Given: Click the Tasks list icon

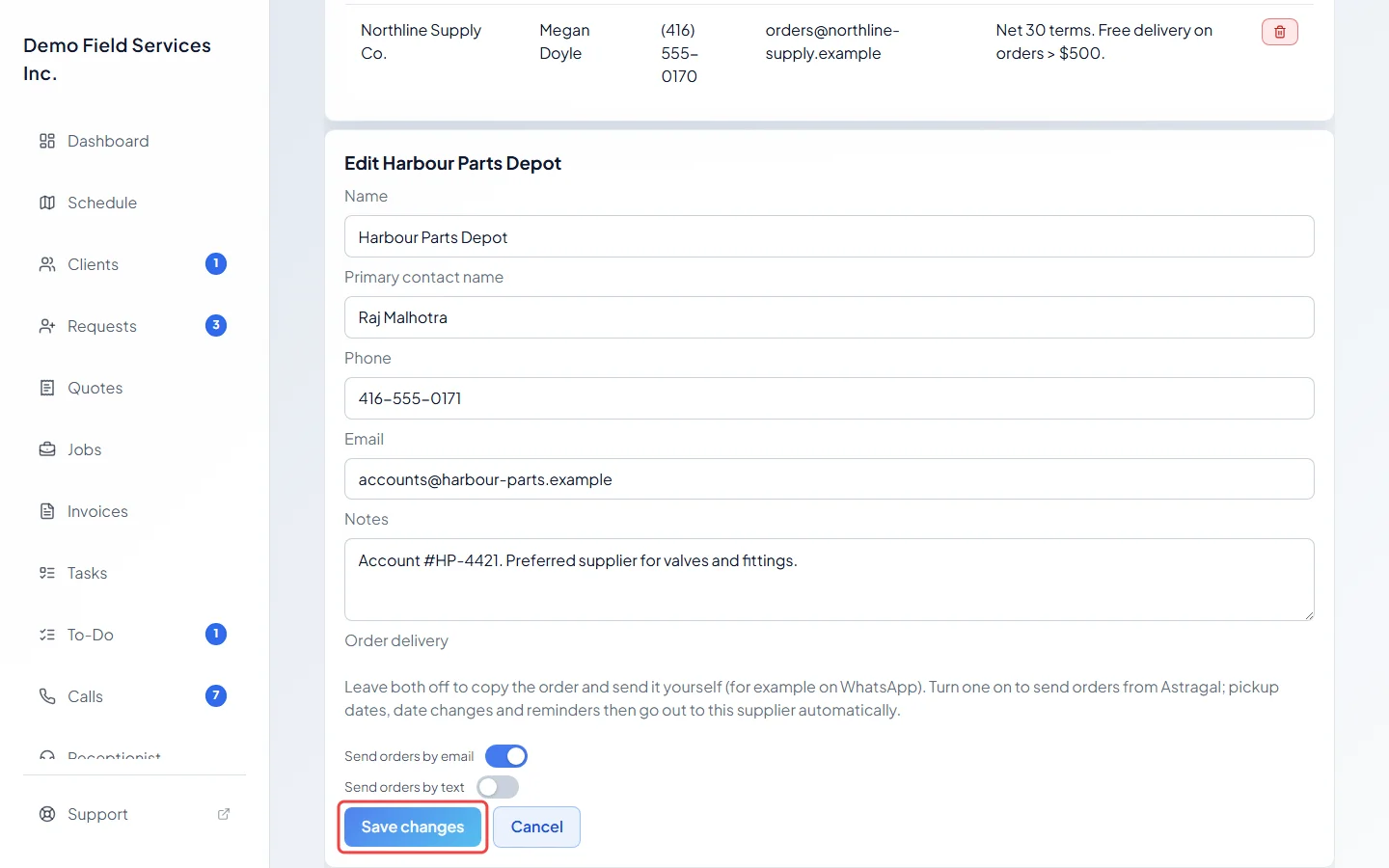Looking at the screenshot, I should point(47,573).
